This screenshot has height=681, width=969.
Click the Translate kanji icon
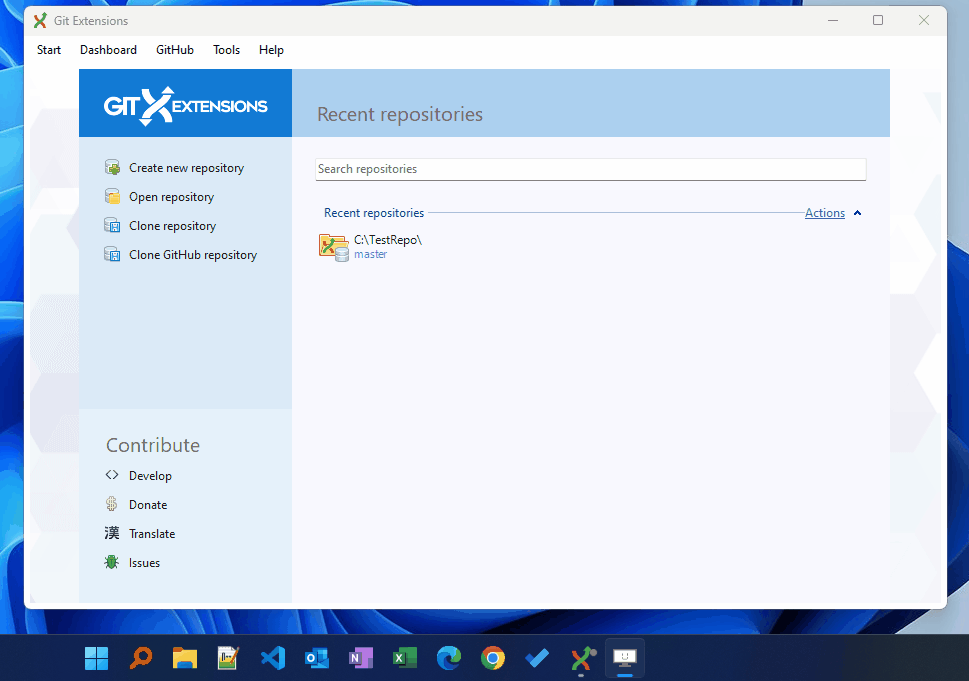112,533
